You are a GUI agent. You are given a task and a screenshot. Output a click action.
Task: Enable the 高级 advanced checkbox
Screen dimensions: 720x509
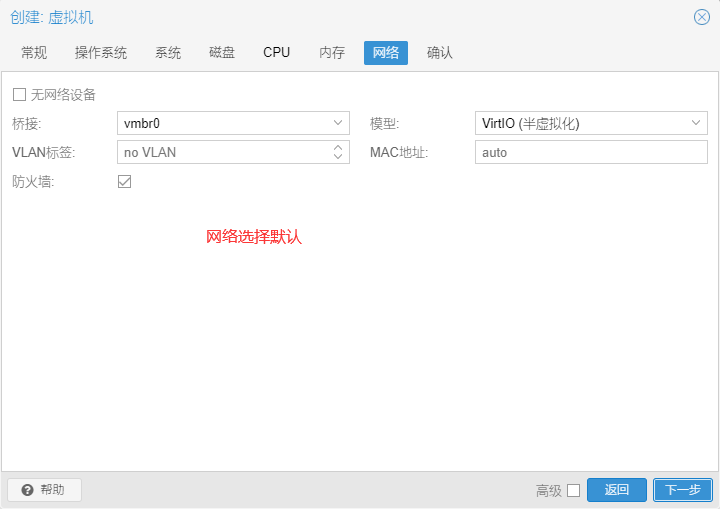573,490
